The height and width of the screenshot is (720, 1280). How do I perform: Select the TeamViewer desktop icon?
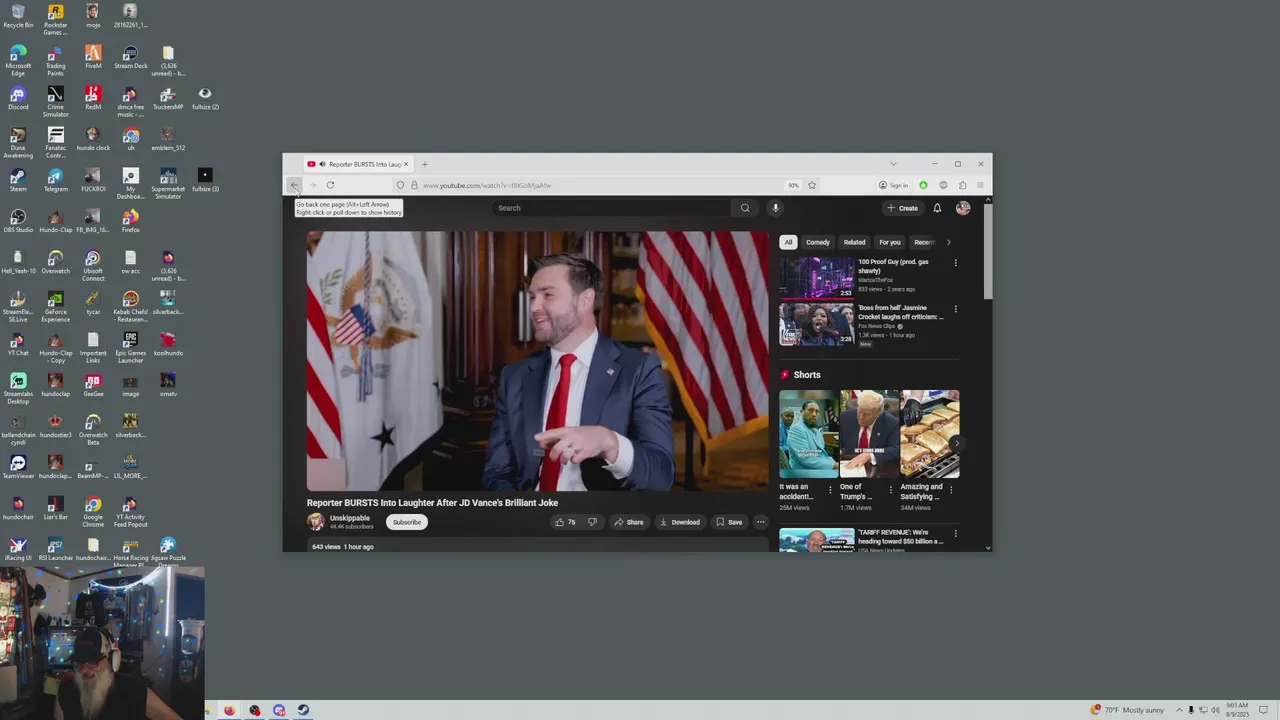[18, 468]
